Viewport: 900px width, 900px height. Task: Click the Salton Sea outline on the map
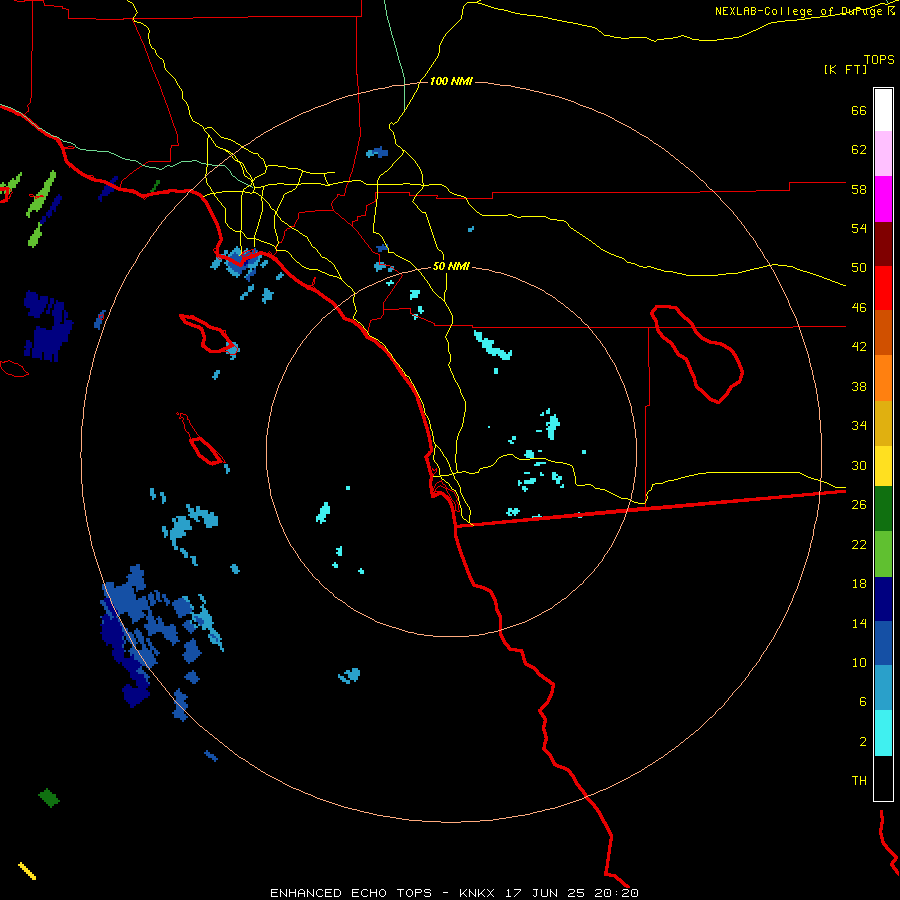click(697, 354)
